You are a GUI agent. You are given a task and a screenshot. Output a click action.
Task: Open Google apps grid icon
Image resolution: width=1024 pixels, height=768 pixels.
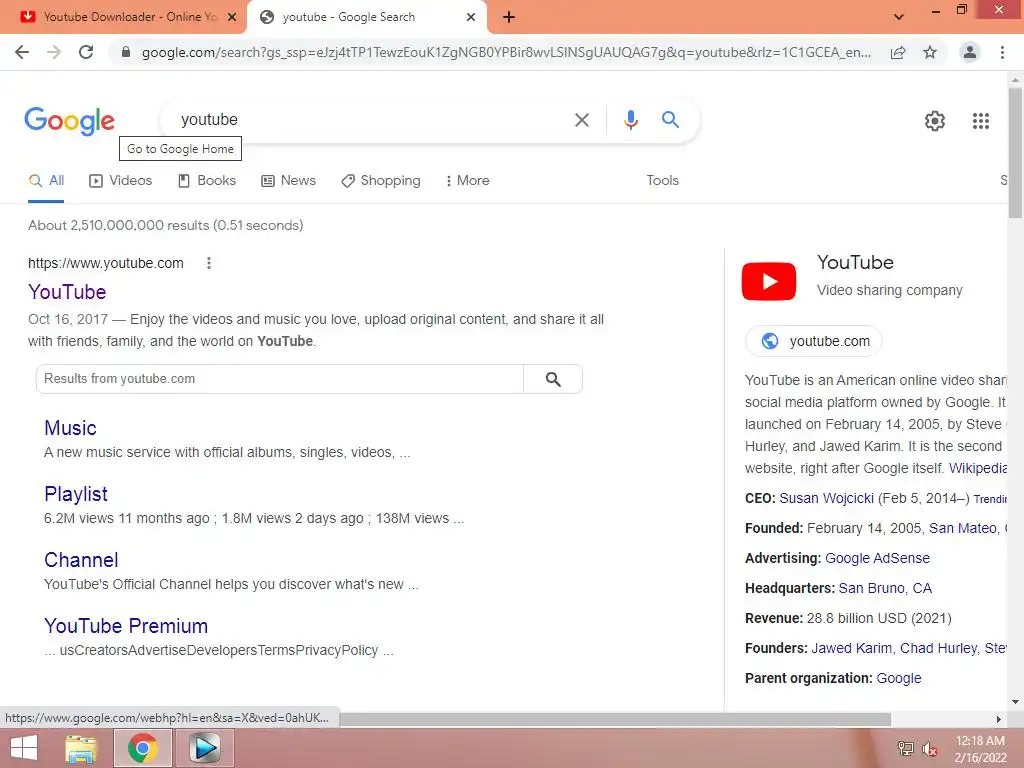point(980,121)
